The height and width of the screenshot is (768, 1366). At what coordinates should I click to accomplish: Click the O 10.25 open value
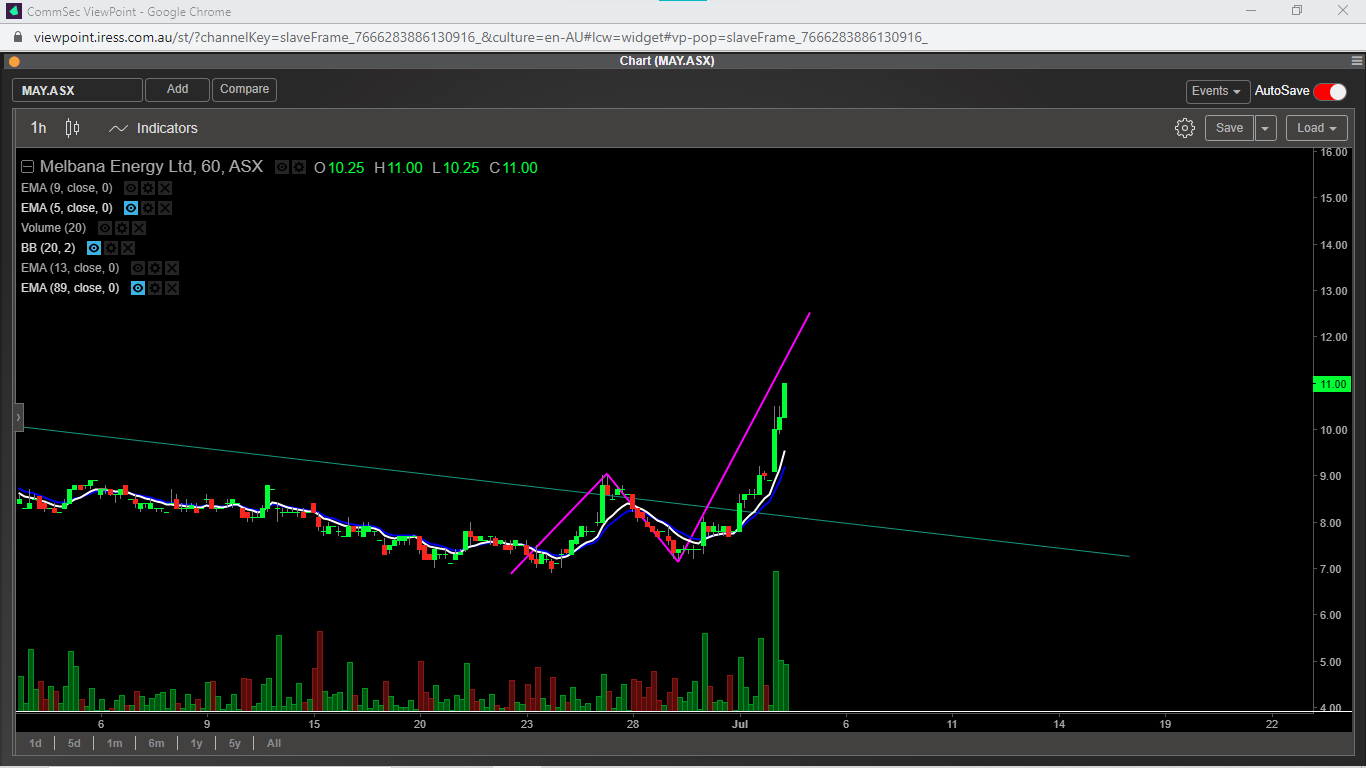(339, 168)
